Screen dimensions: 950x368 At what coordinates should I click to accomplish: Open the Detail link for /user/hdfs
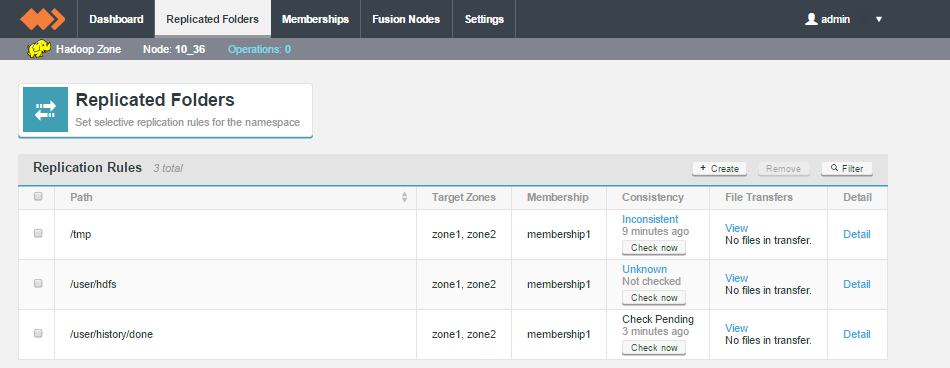coord(857,284)
